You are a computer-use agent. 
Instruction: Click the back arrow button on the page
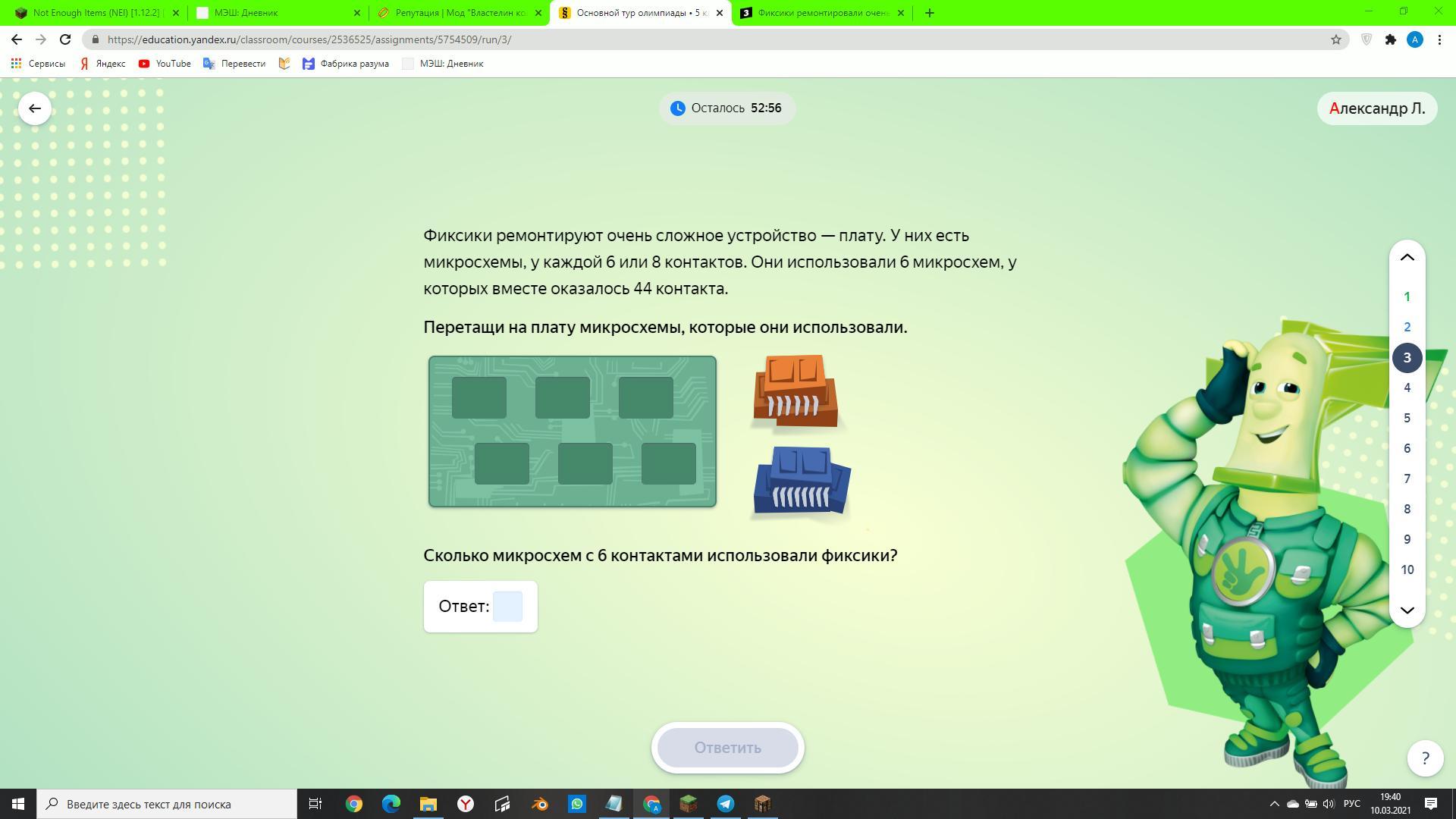35,108
